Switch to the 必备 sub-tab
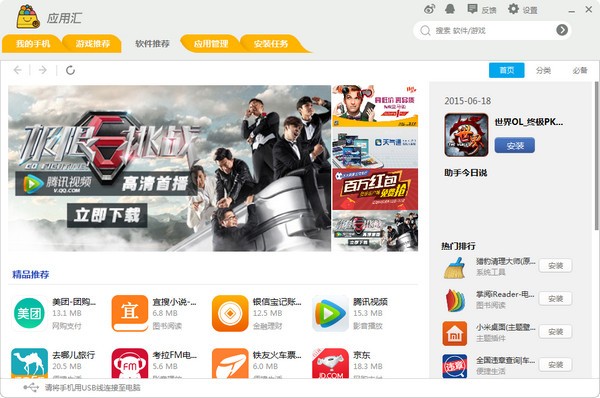Image resolution: width=600 pixels, height=398 pixels. [580, 70]
